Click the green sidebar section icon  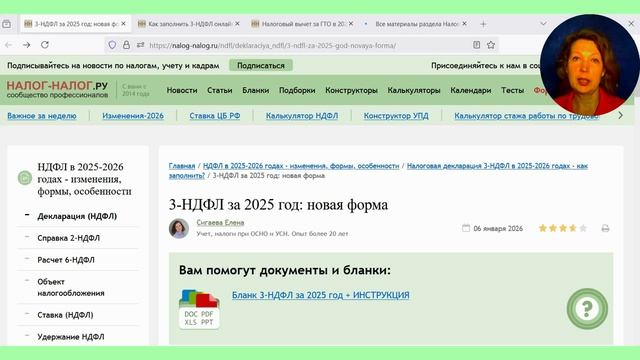point(25,178)
